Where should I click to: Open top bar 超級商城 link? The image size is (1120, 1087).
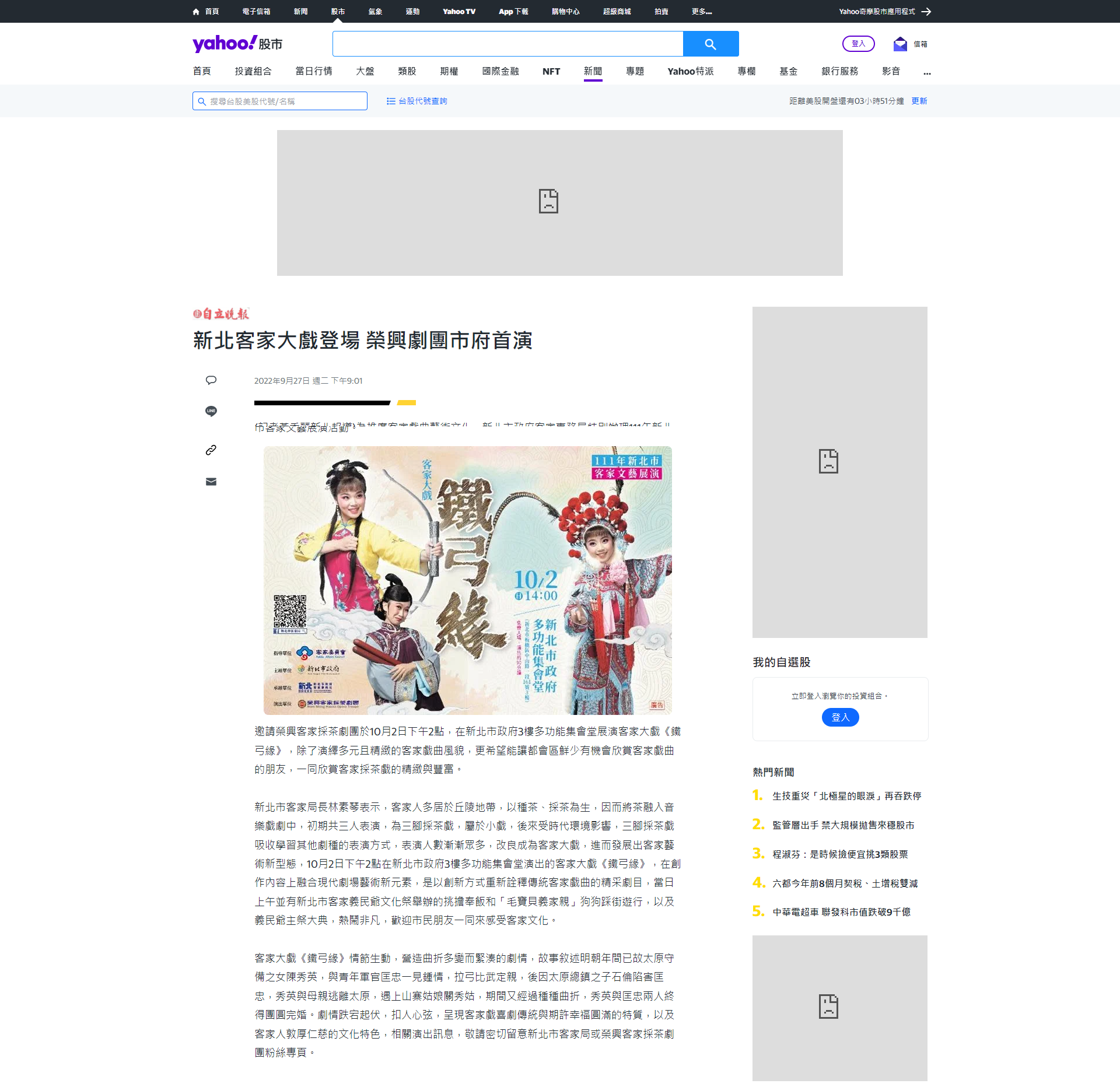(x=617, y=12)
